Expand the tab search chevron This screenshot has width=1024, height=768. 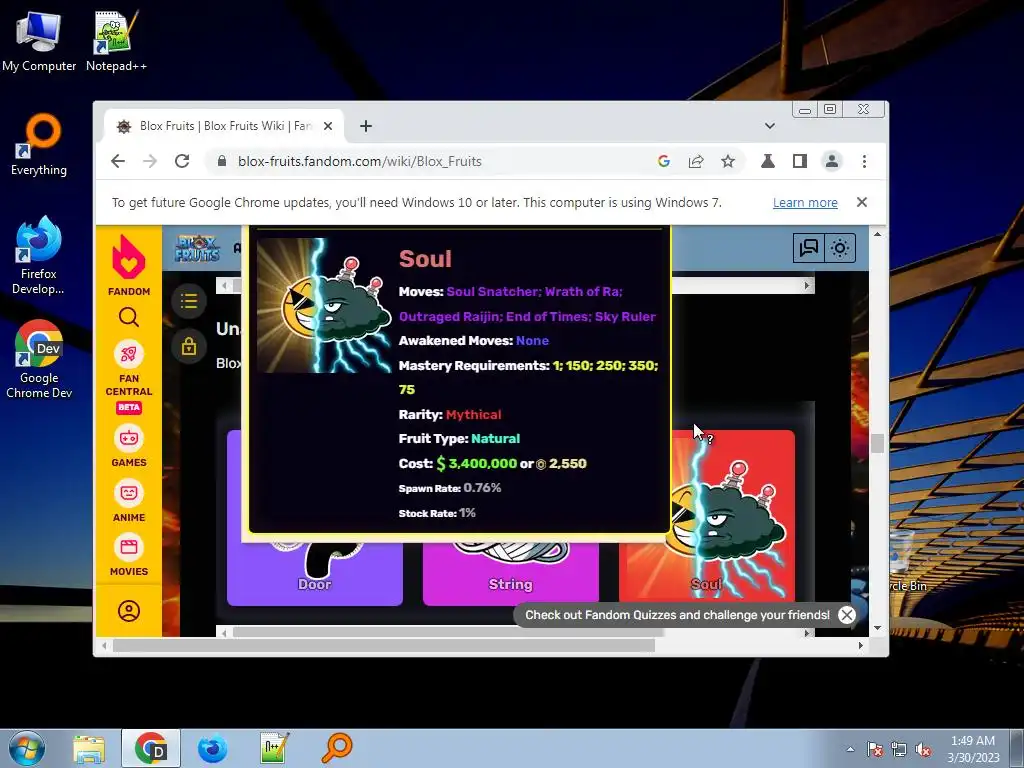pos(770,126)
